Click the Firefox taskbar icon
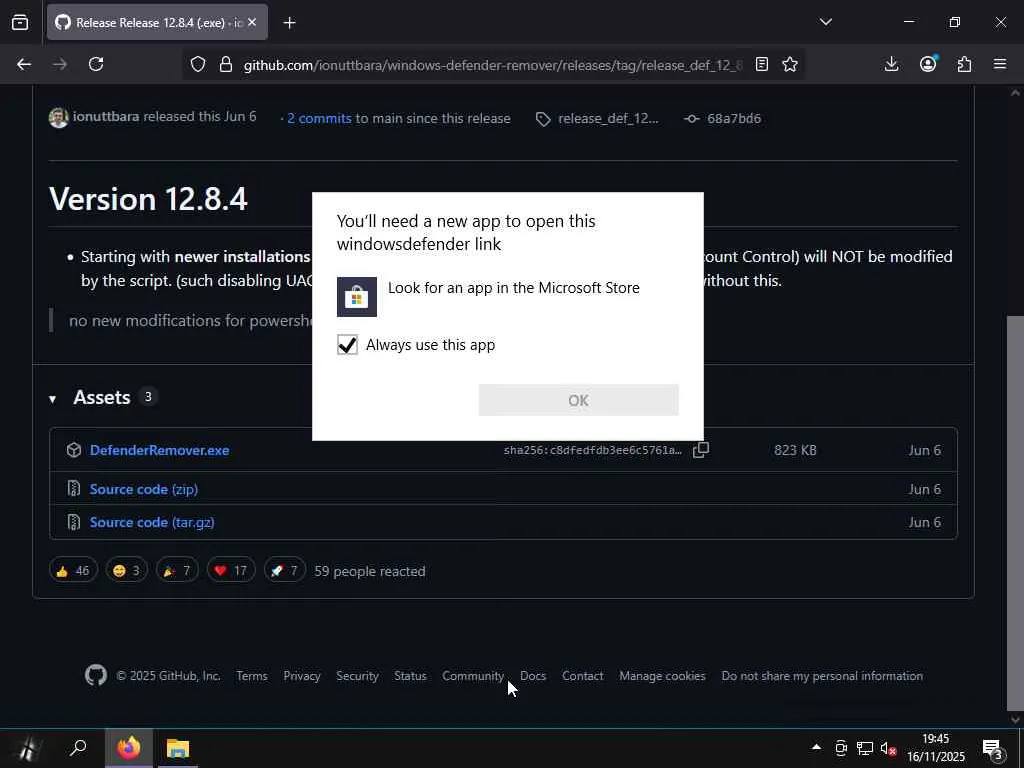 (129, 748)
